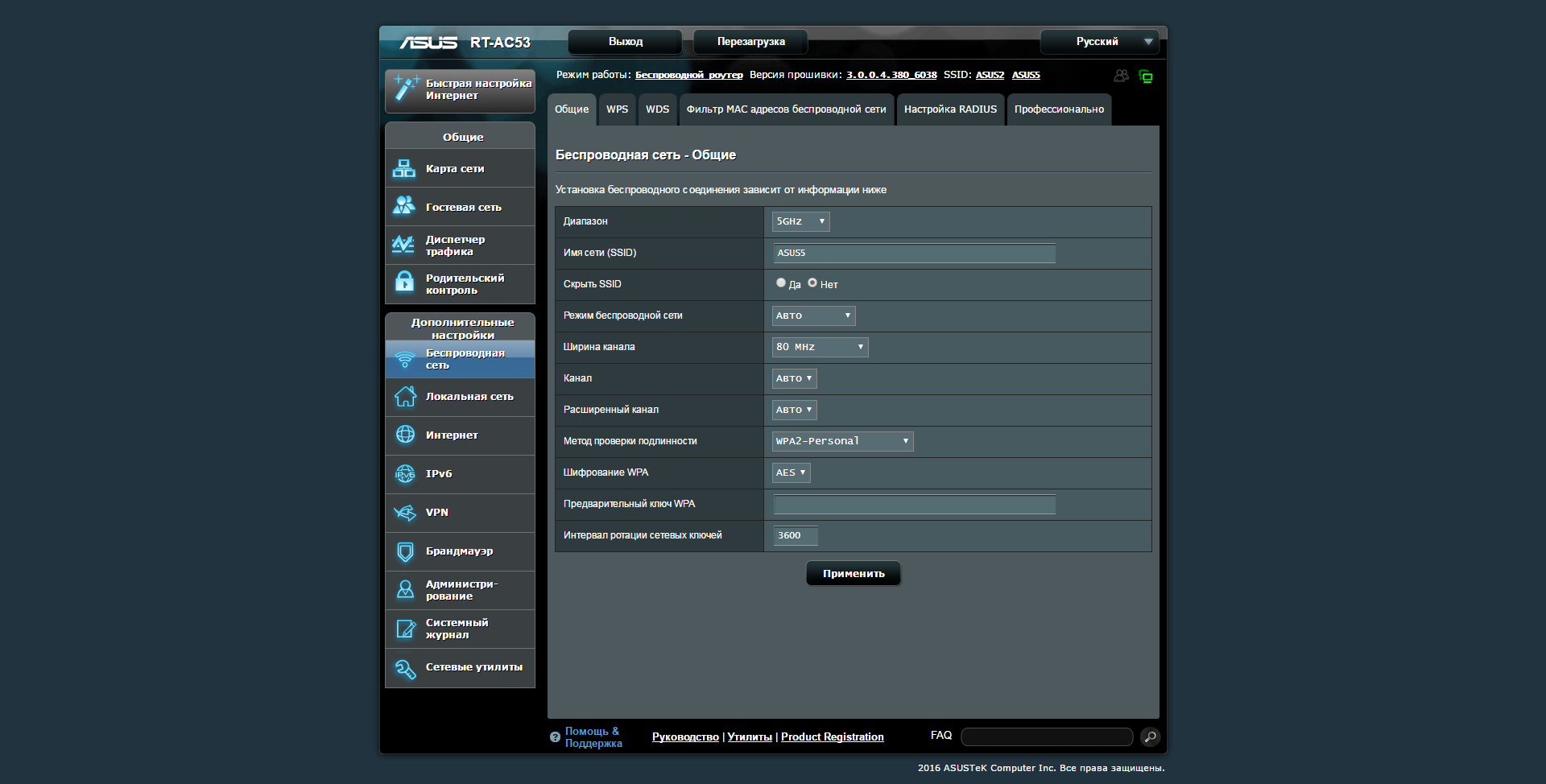This screenshot has height=784, width=1546.
Task: Open the Утилиты link
Action: pyautogui.click(x=750, y=737)
